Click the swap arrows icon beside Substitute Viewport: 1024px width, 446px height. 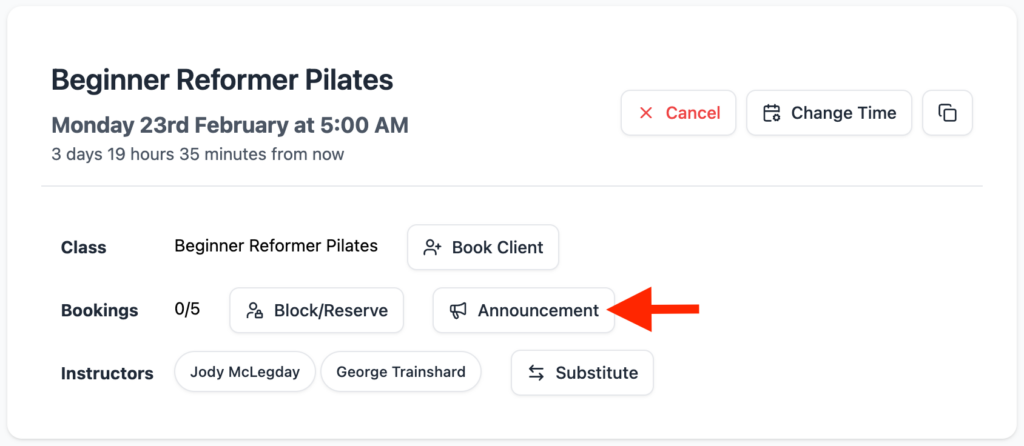point(536,373)
